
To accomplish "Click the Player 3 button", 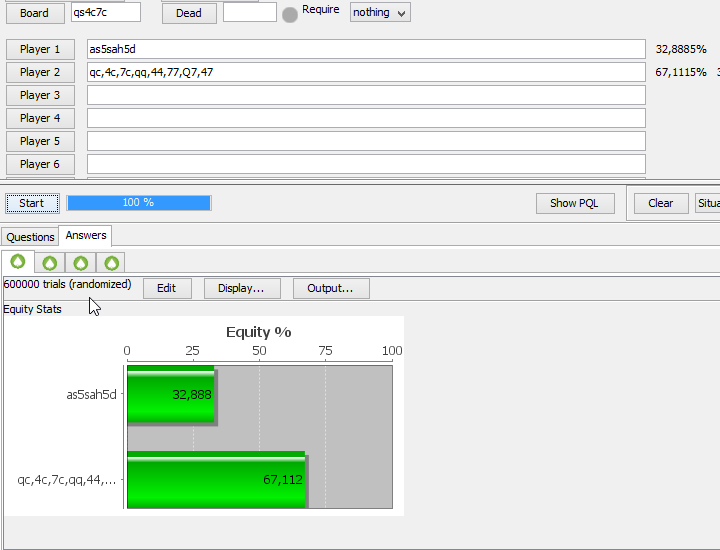I will [x=40, y=95].
